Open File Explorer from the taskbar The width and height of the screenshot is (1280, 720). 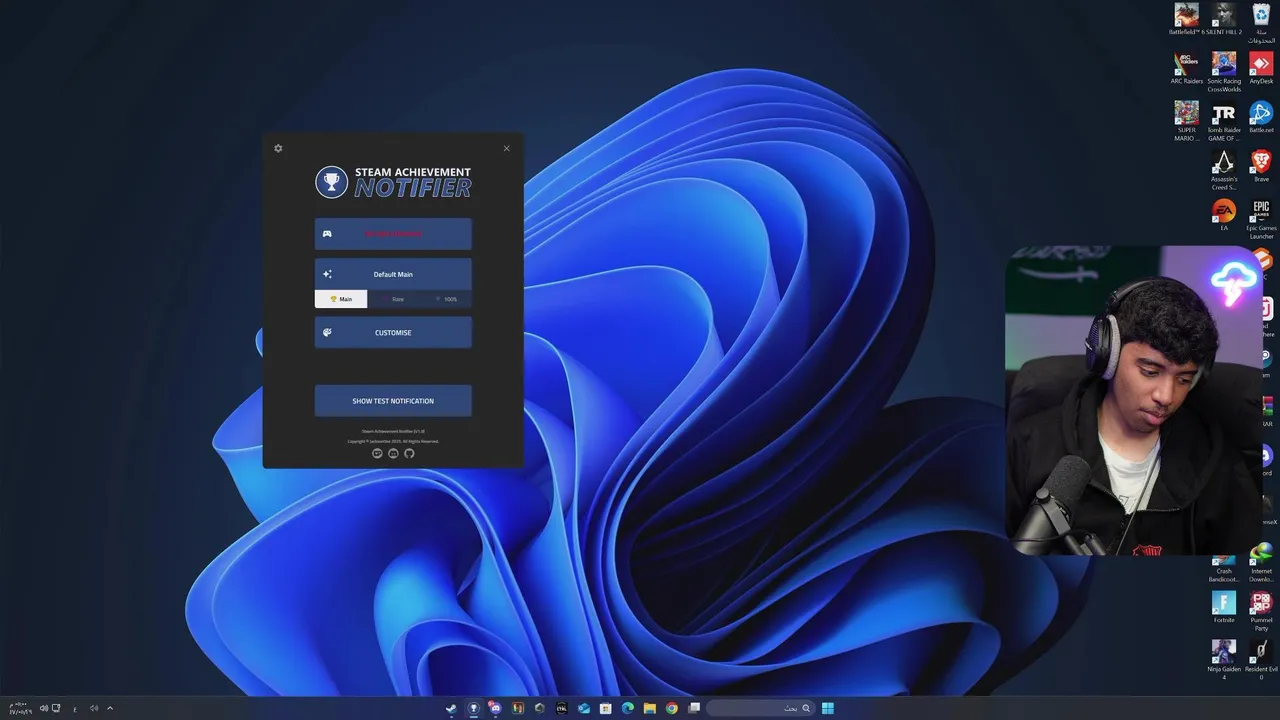(650, 708)
